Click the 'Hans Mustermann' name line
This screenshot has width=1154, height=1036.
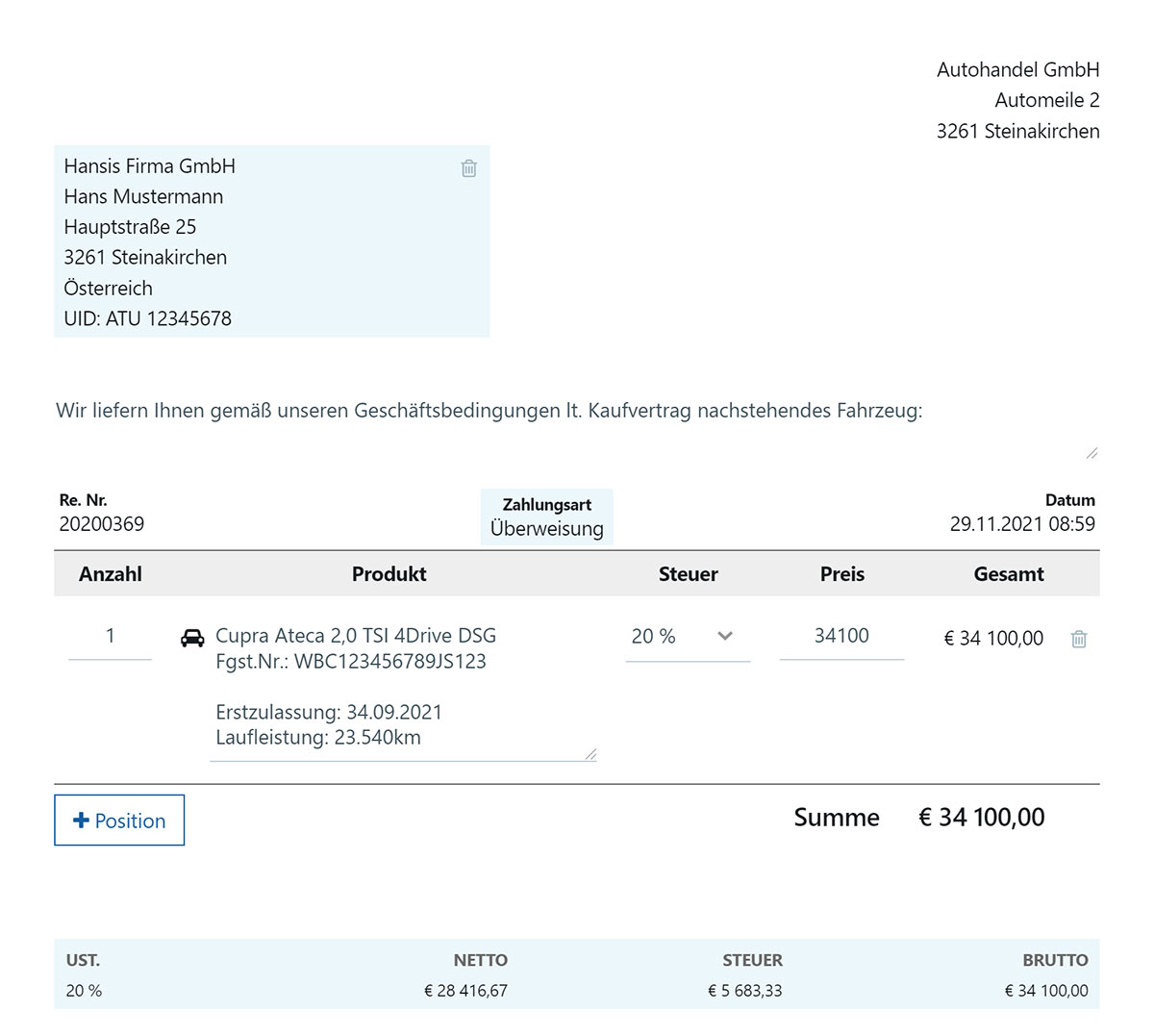click(143, 196)
